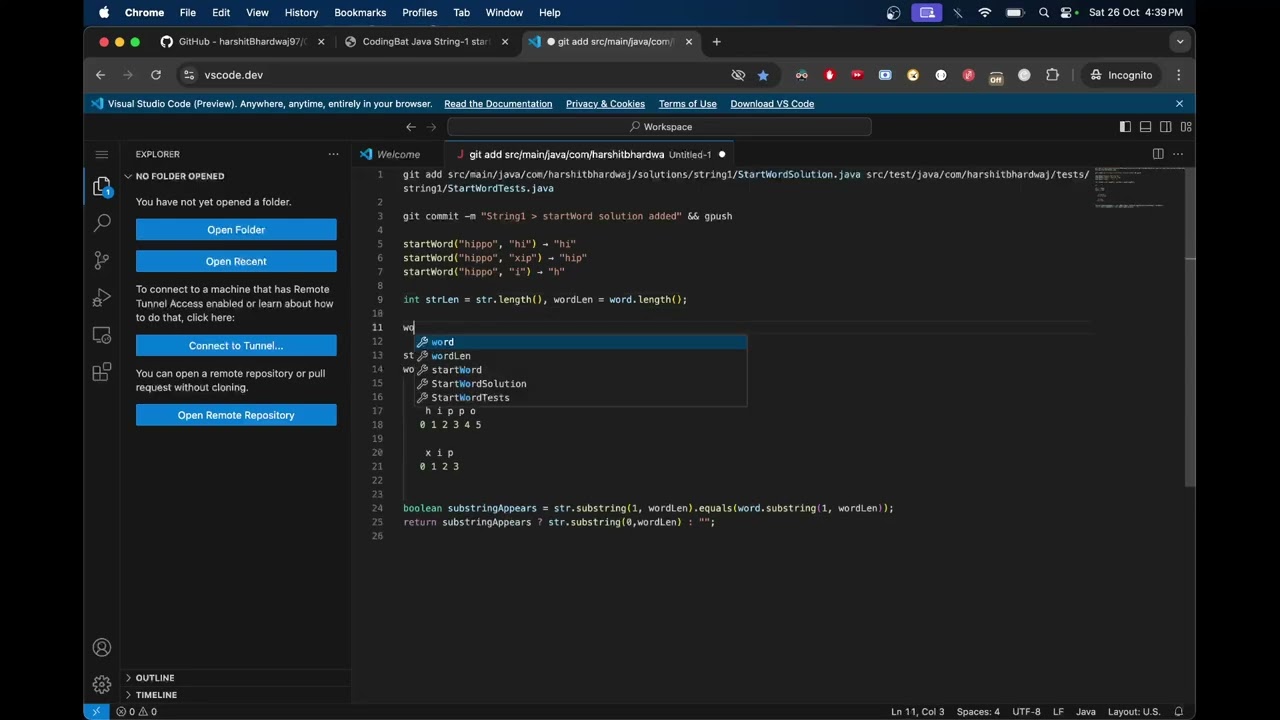Expand the Outline section
This screenshot has height=720, width=1280.
click(x=155, y=678)
